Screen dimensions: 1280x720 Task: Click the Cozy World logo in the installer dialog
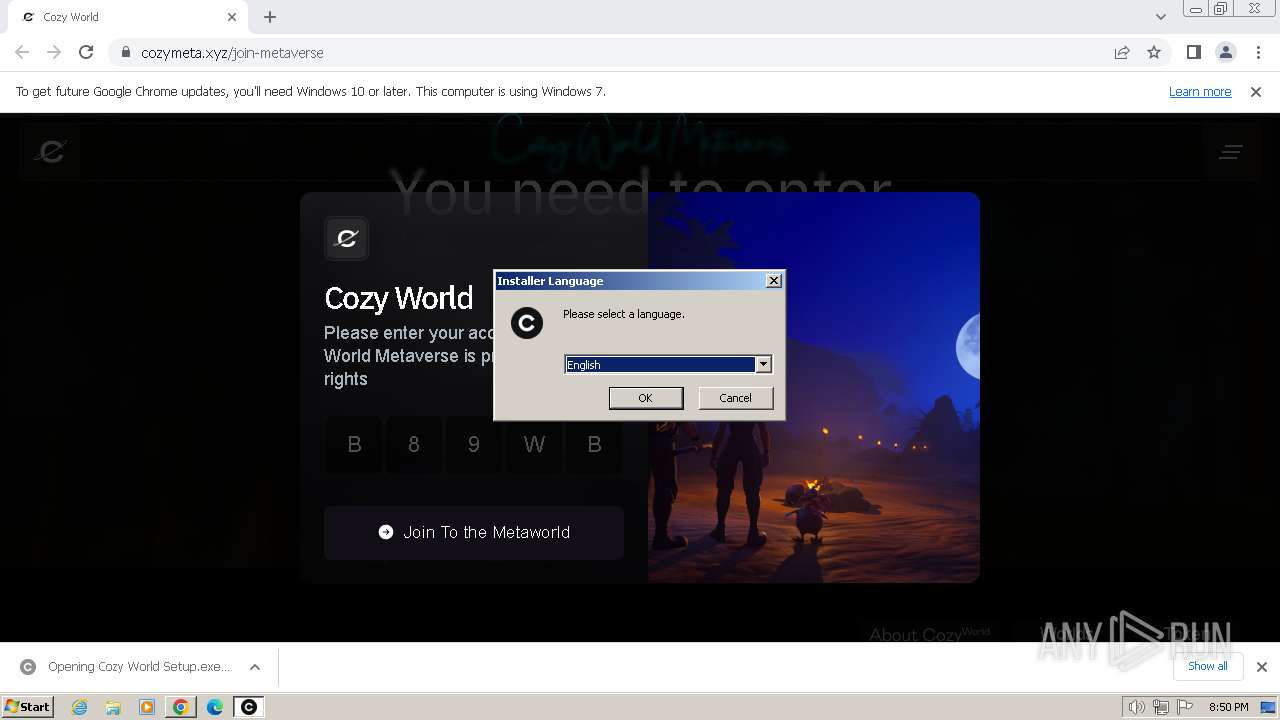(x=527, y=323)
